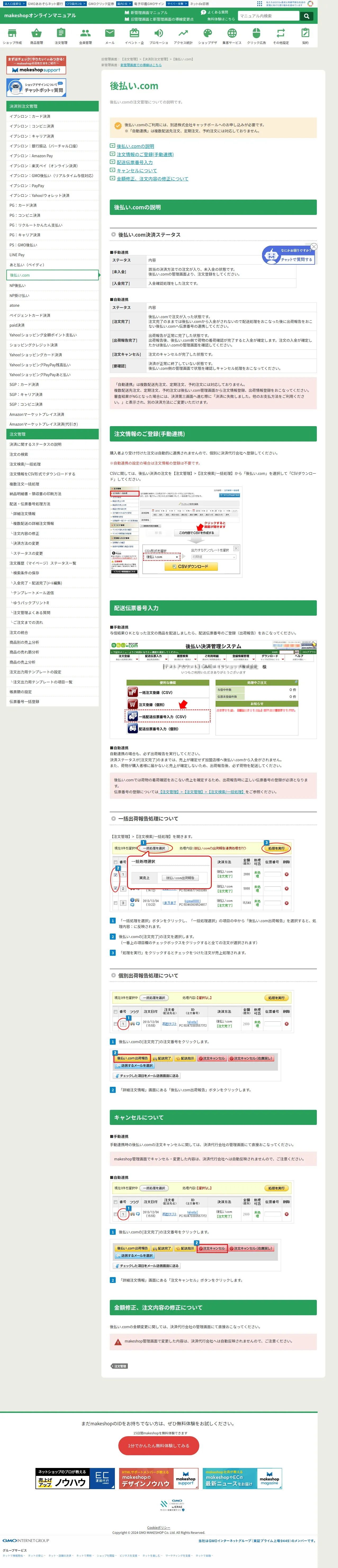338x1568 pixels.
Task: Click the CSVダウンロード tutorial screenshot
Action: [x=175, y=531]
